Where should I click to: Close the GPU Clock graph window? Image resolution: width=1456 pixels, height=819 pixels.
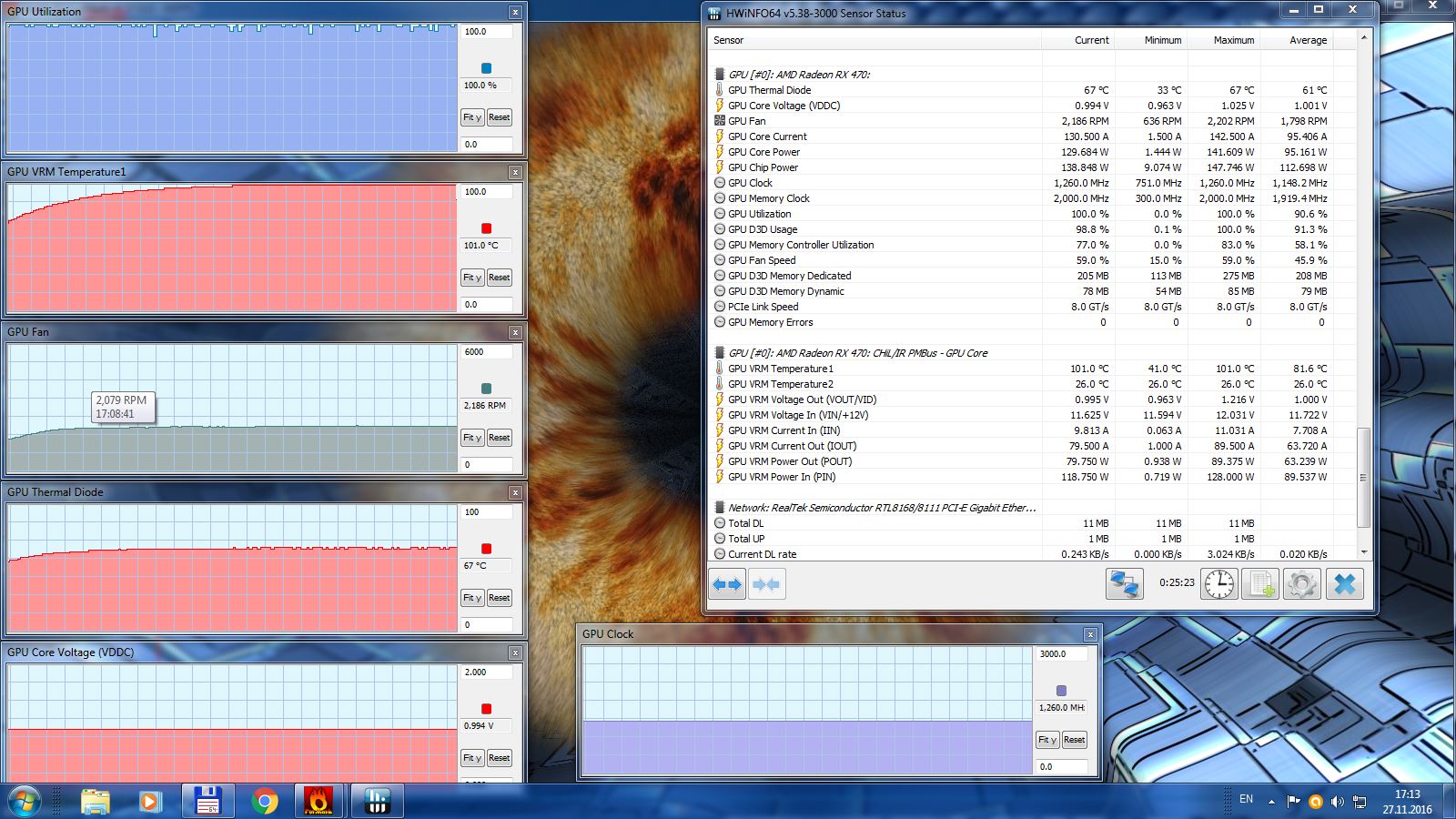click(x=1090, y=634)
